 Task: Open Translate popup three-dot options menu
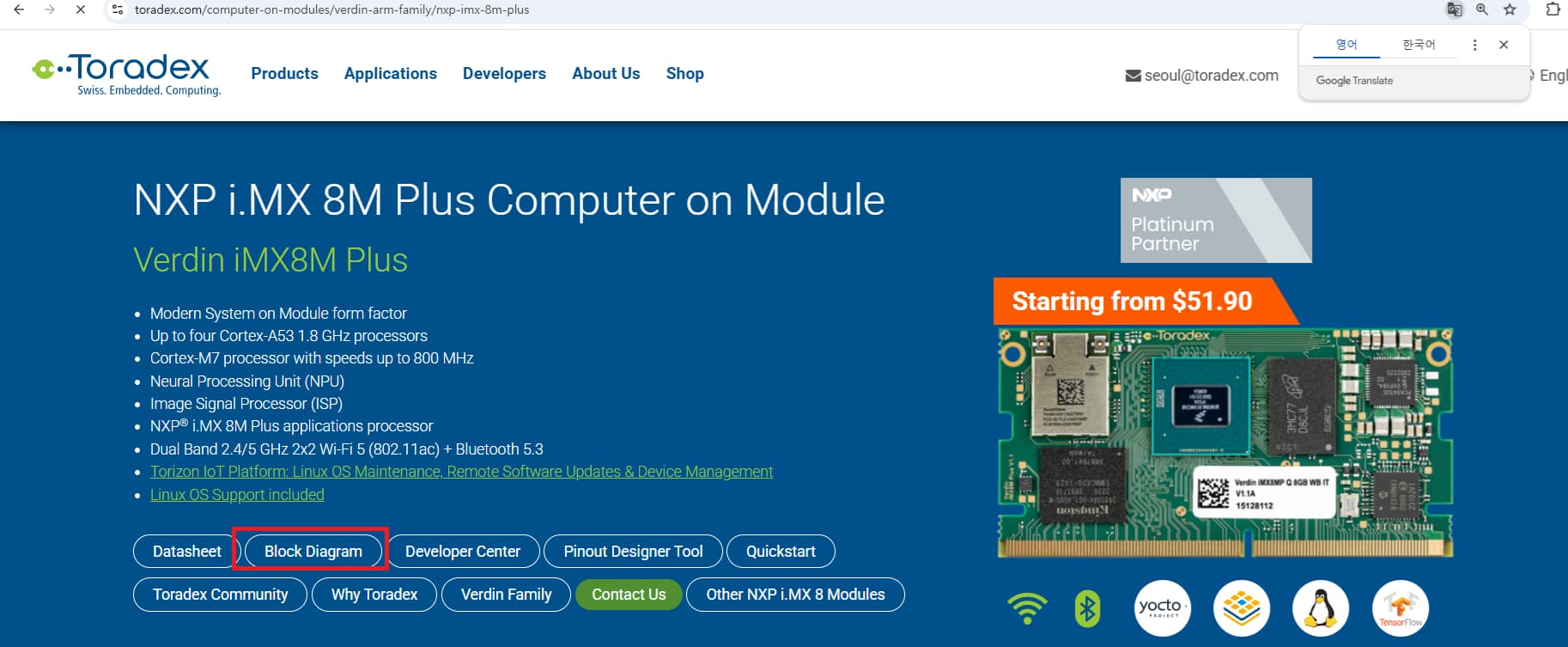(x=1474, y=45)
